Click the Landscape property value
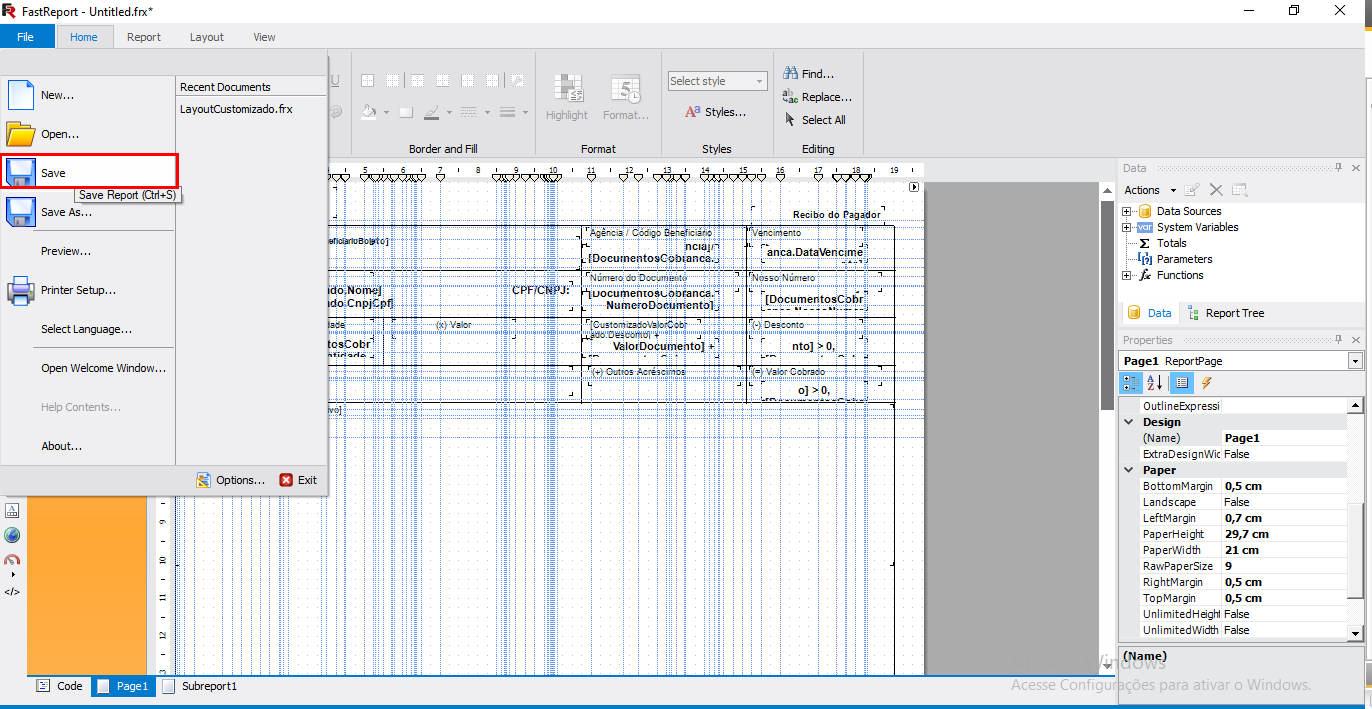The height and width of the screenshot is (709, 1372). tap(1284, 502)
